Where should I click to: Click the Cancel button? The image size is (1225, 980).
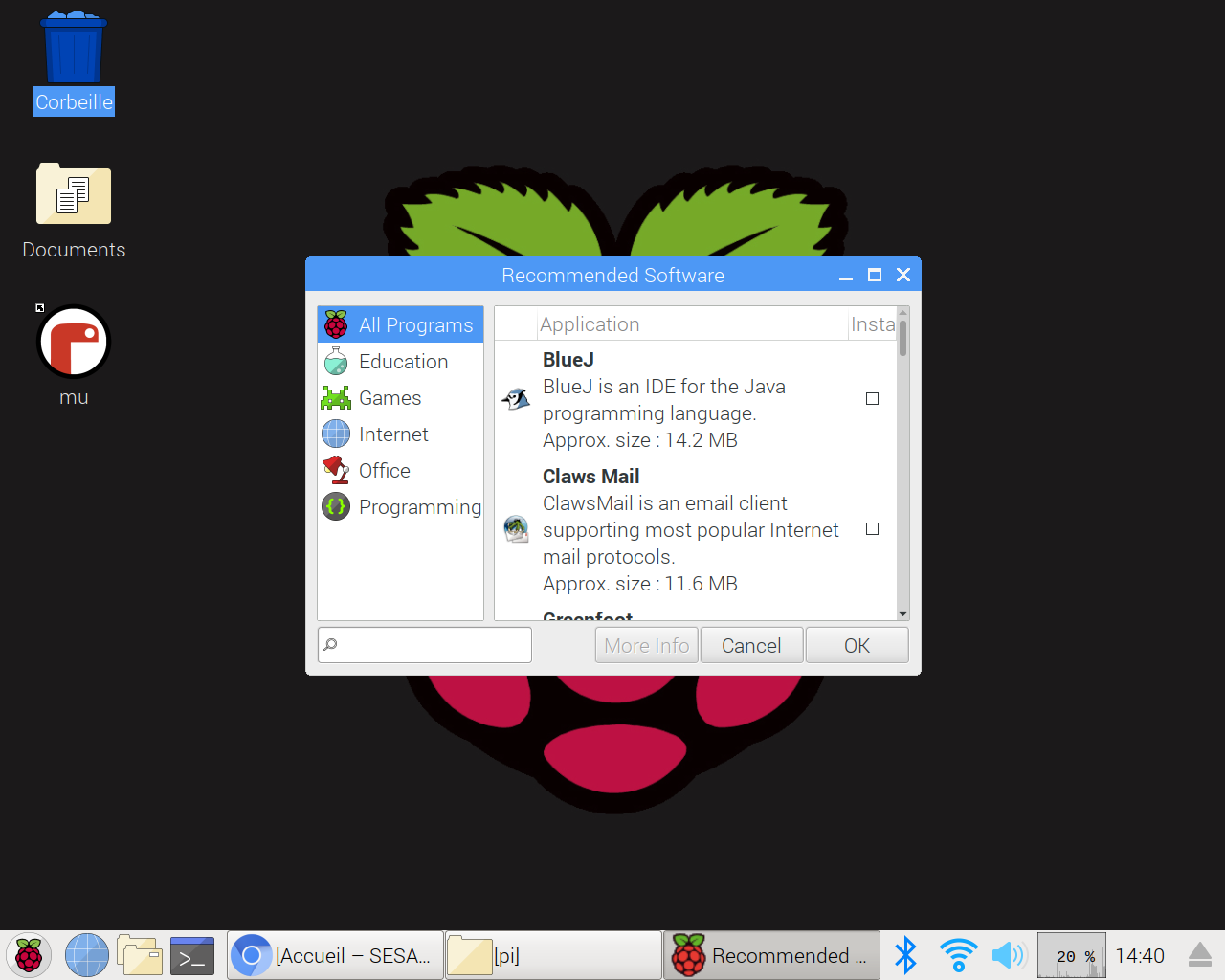[751, 645]
